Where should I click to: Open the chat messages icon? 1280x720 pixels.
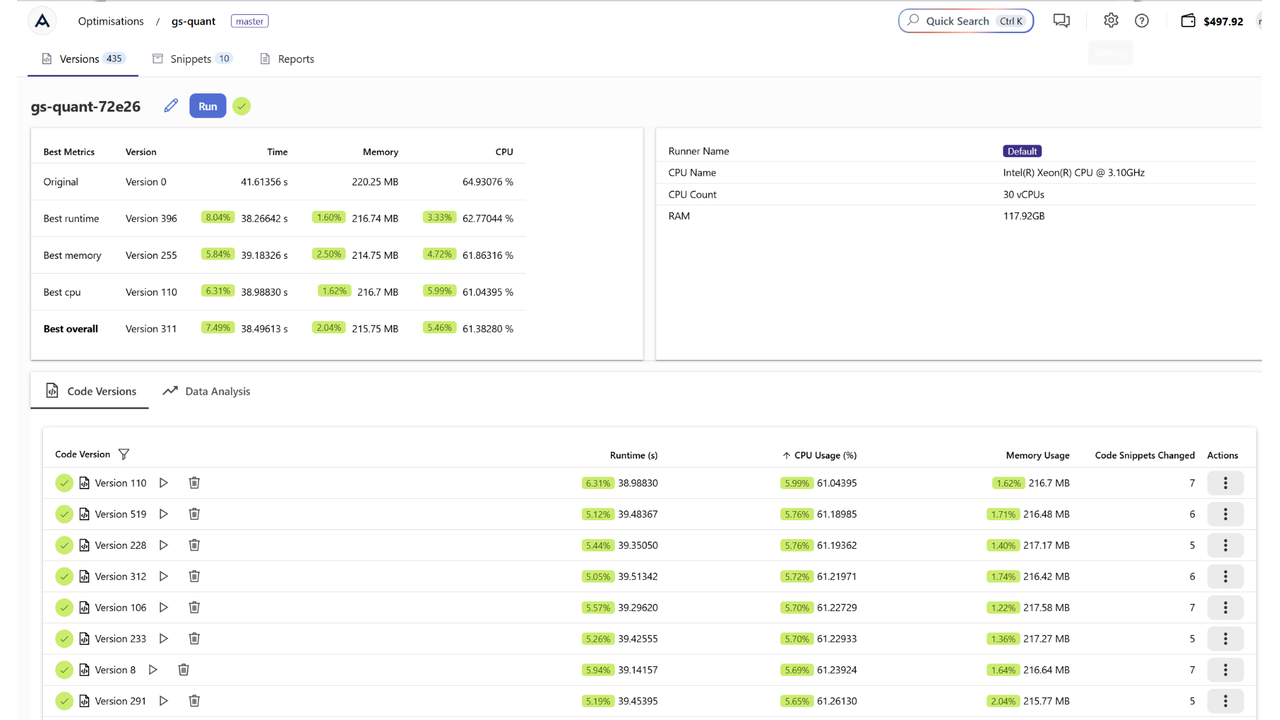[x=1061, y=21]
